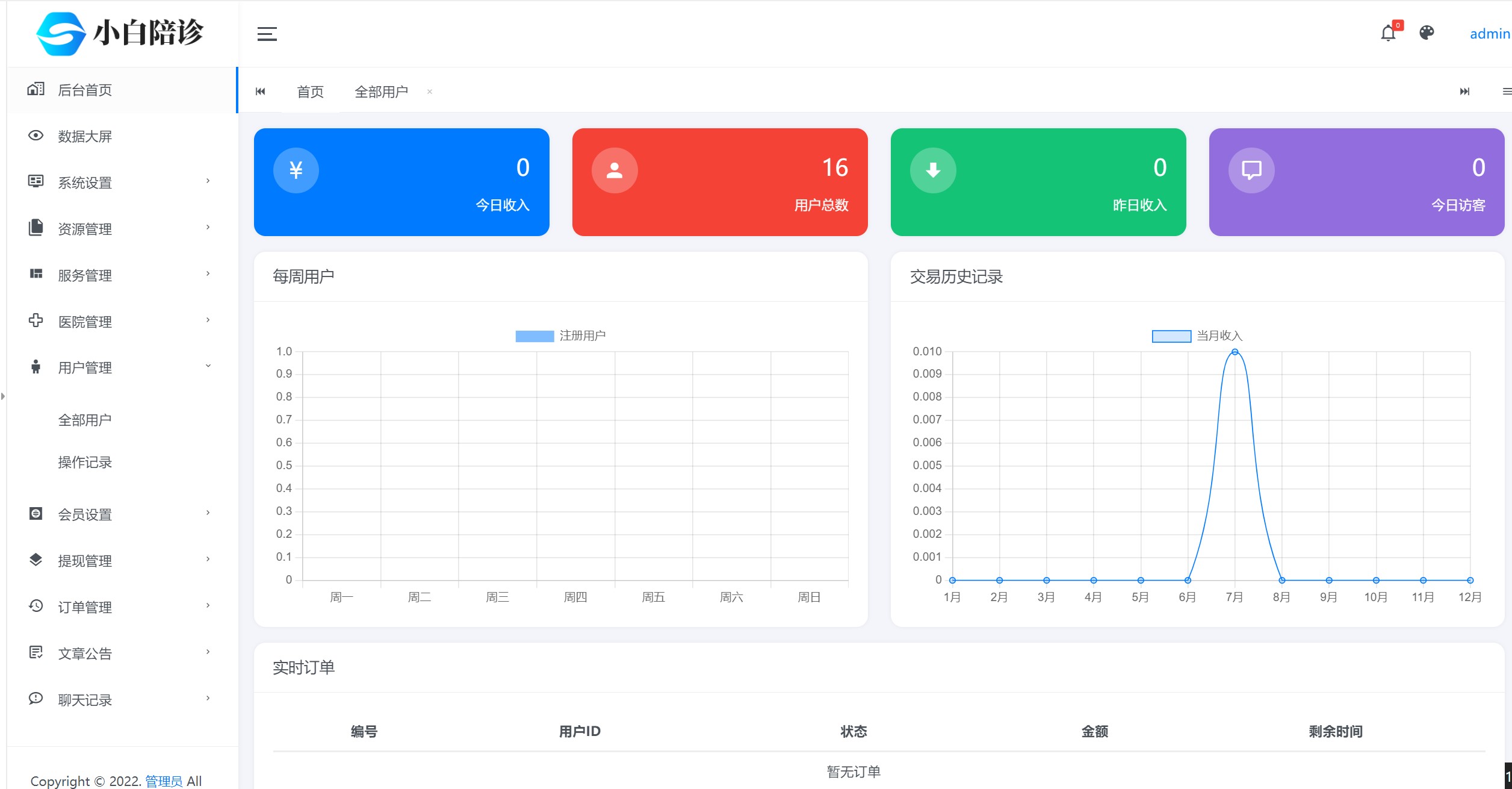Go to the first tab with rewind icon
This screenshot has height=789, width=1512.
(261, 92)
